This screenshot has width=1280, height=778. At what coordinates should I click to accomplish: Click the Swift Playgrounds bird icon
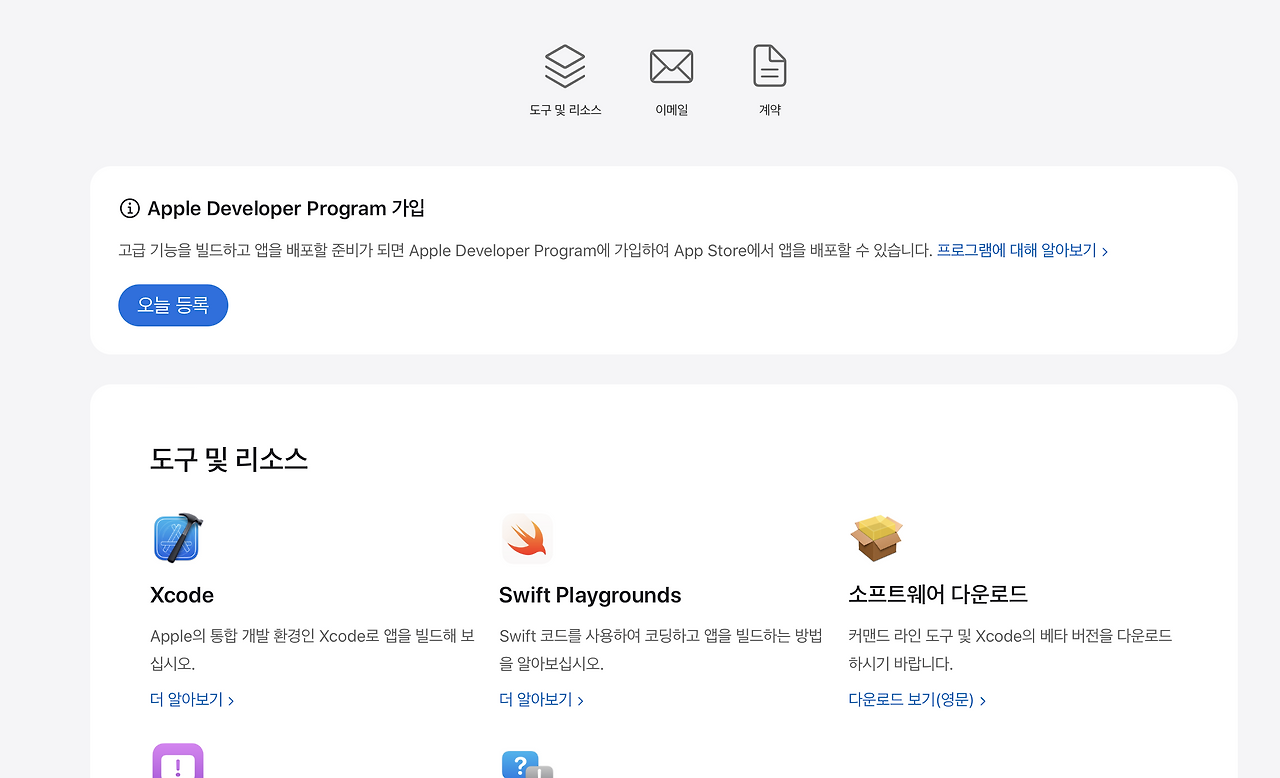(527, 538)
